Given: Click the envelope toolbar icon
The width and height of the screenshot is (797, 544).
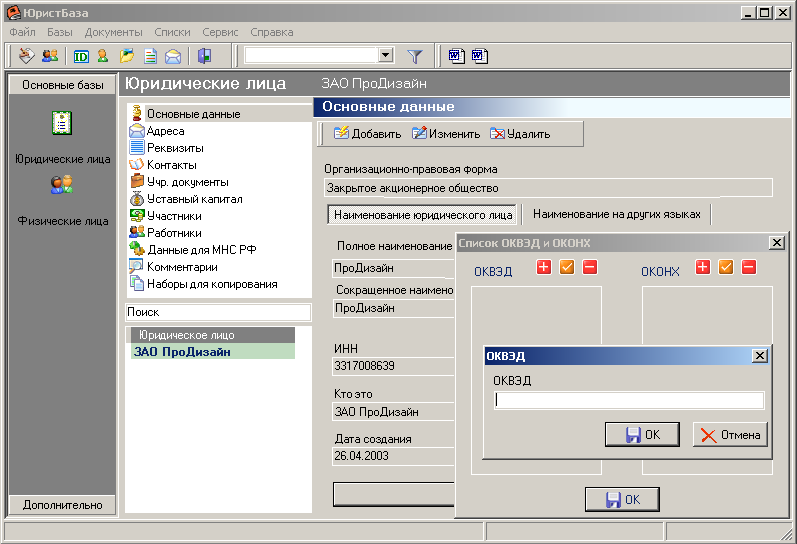Looking at the screenshot, I should tap(173, 56).
